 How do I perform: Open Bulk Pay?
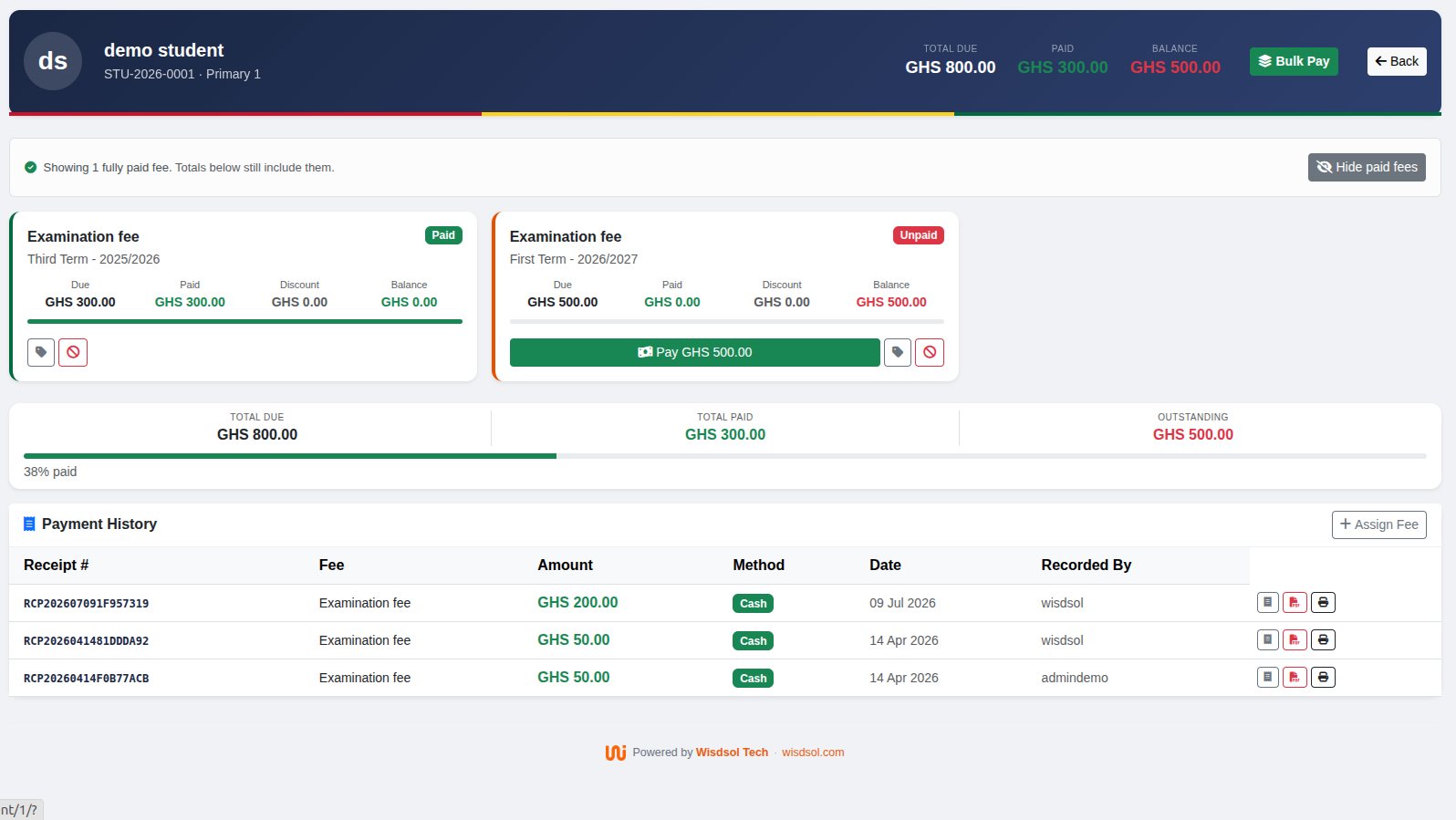pos(1294,61)
